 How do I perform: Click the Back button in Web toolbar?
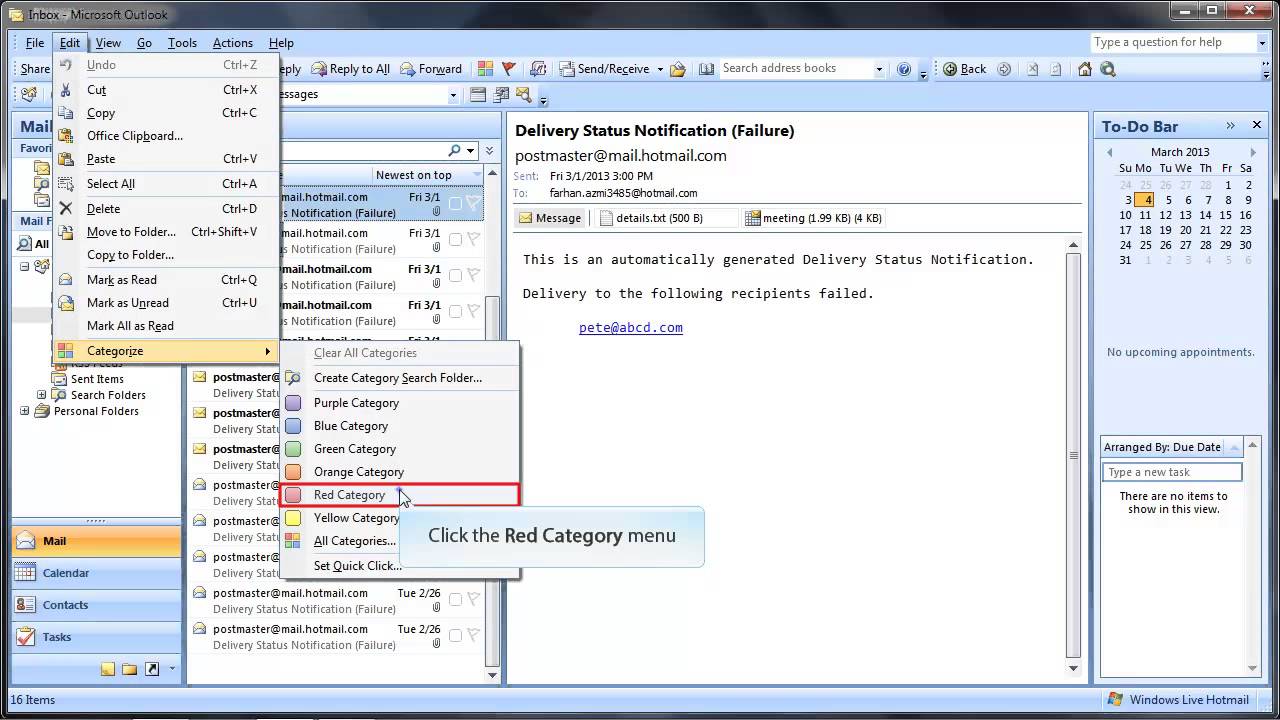pyautogui.click(x=965, y=69)
